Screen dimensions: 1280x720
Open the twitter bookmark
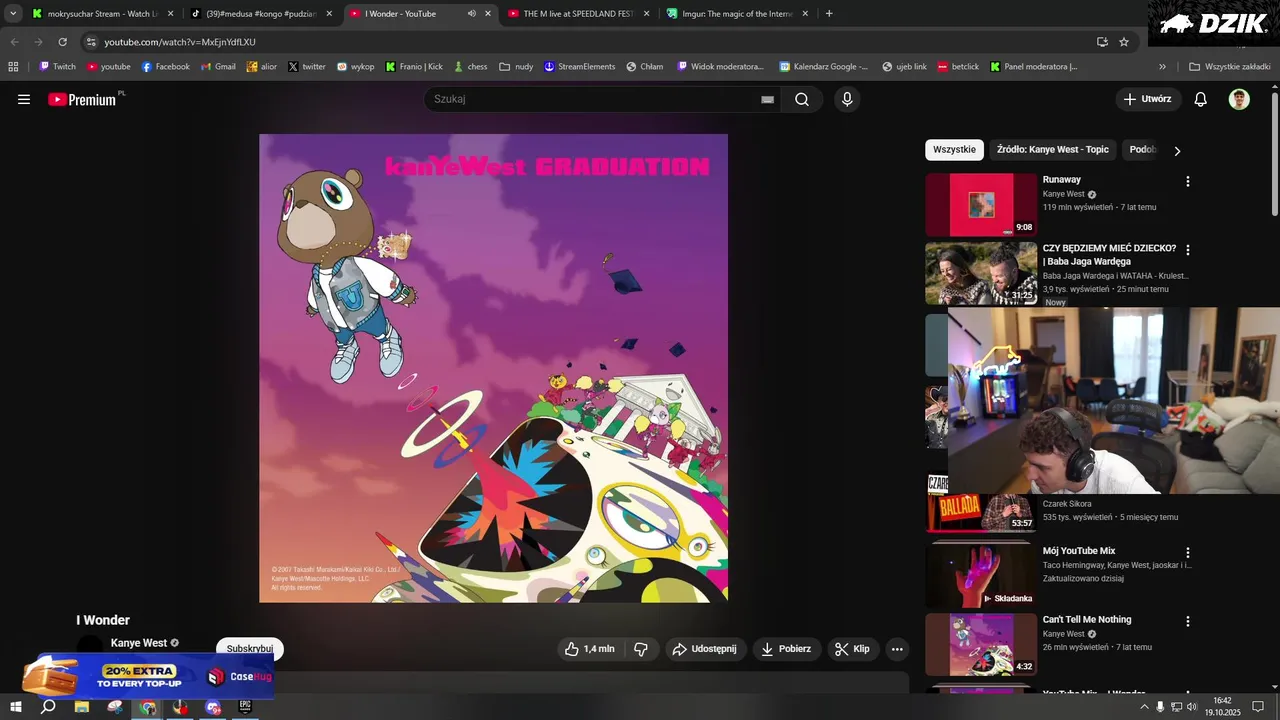pyautogui.click(x=307, y=67)
